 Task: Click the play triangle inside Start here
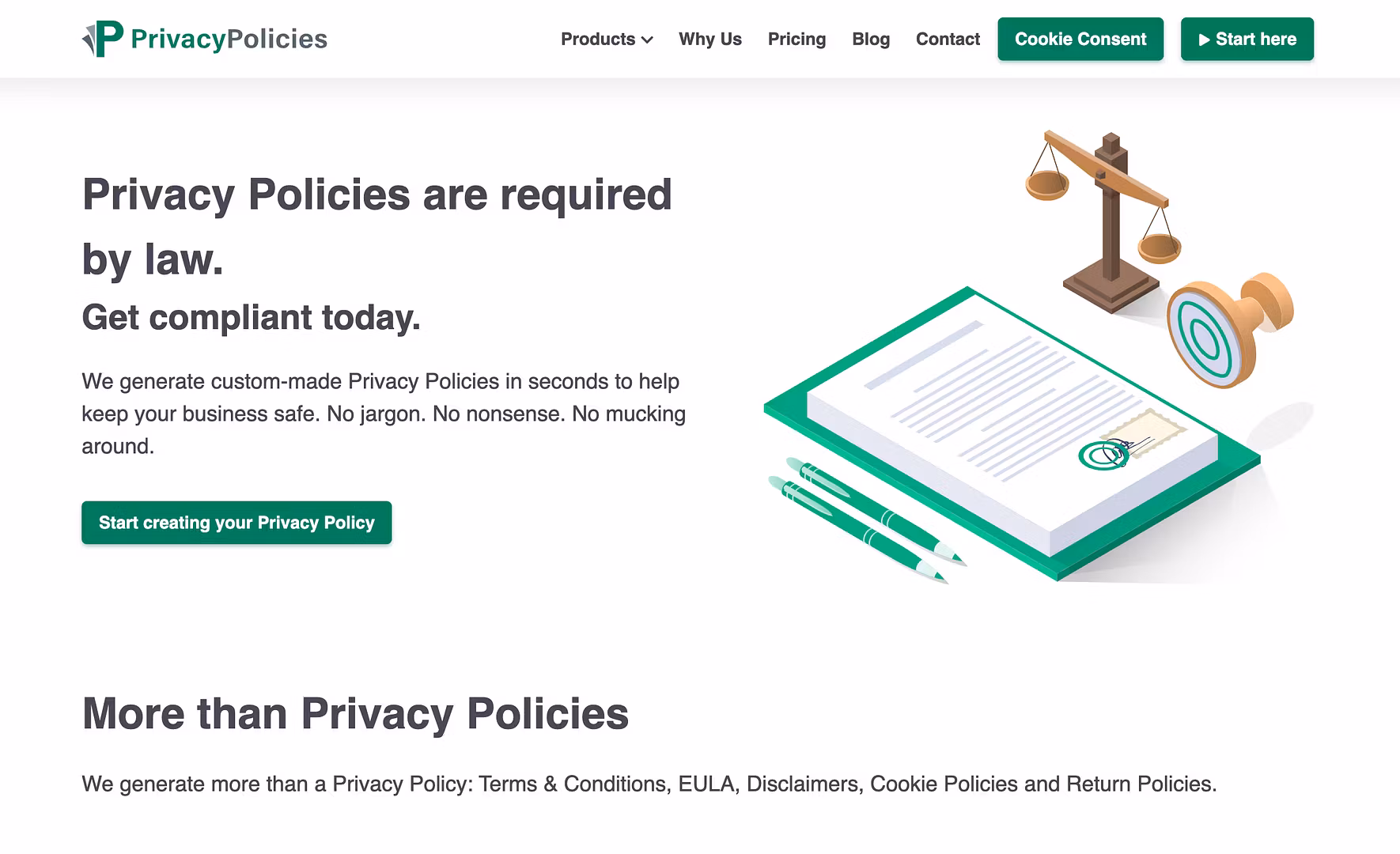coord(1205,39)
